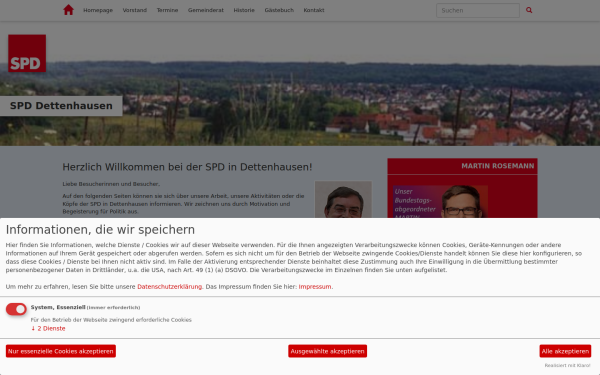Open the Kontakt menu item
This screenshot has height=375, width=600.
click(x=314, y=10)
